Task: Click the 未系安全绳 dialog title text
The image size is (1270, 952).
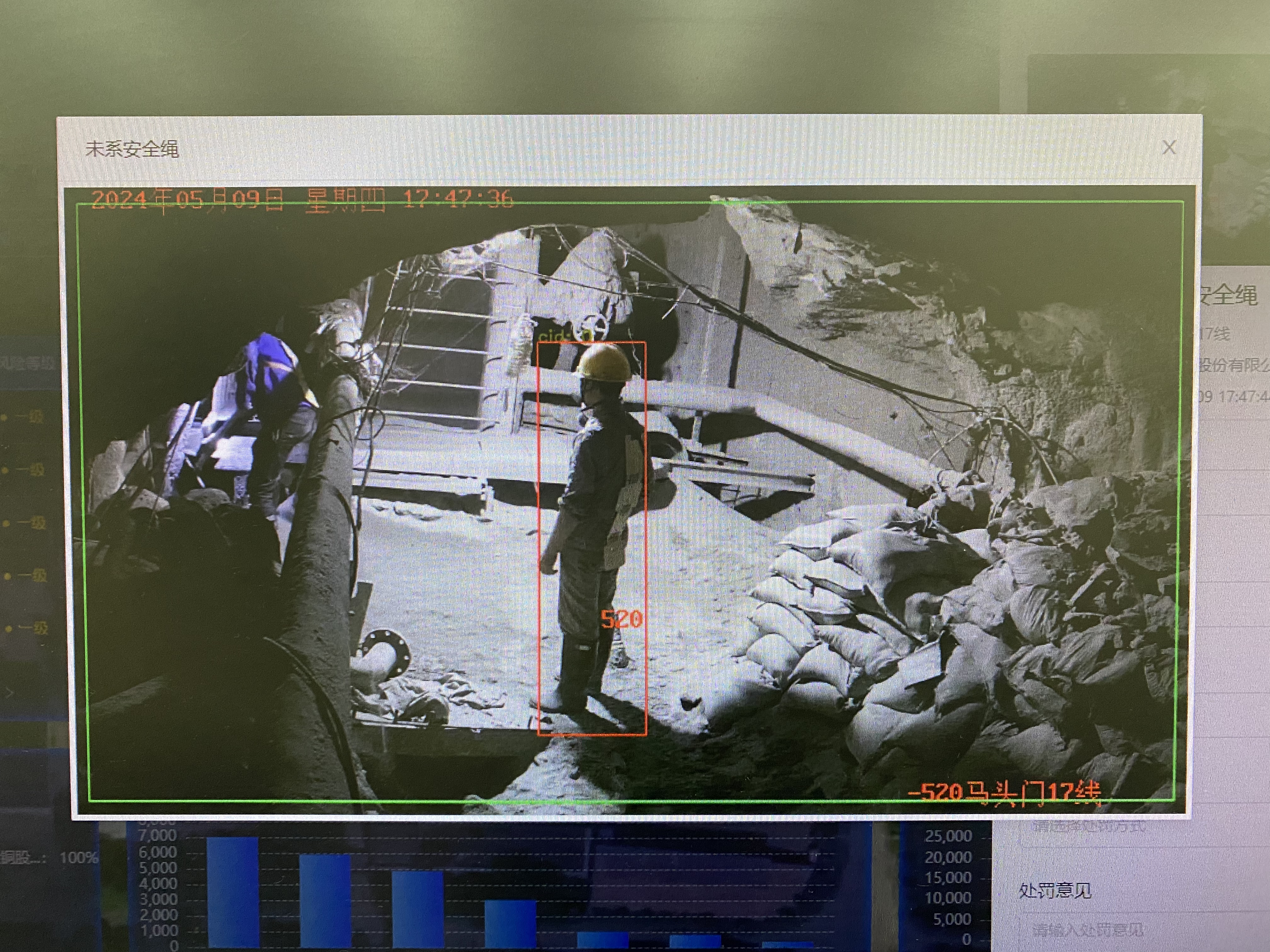Action: point(132,149)
